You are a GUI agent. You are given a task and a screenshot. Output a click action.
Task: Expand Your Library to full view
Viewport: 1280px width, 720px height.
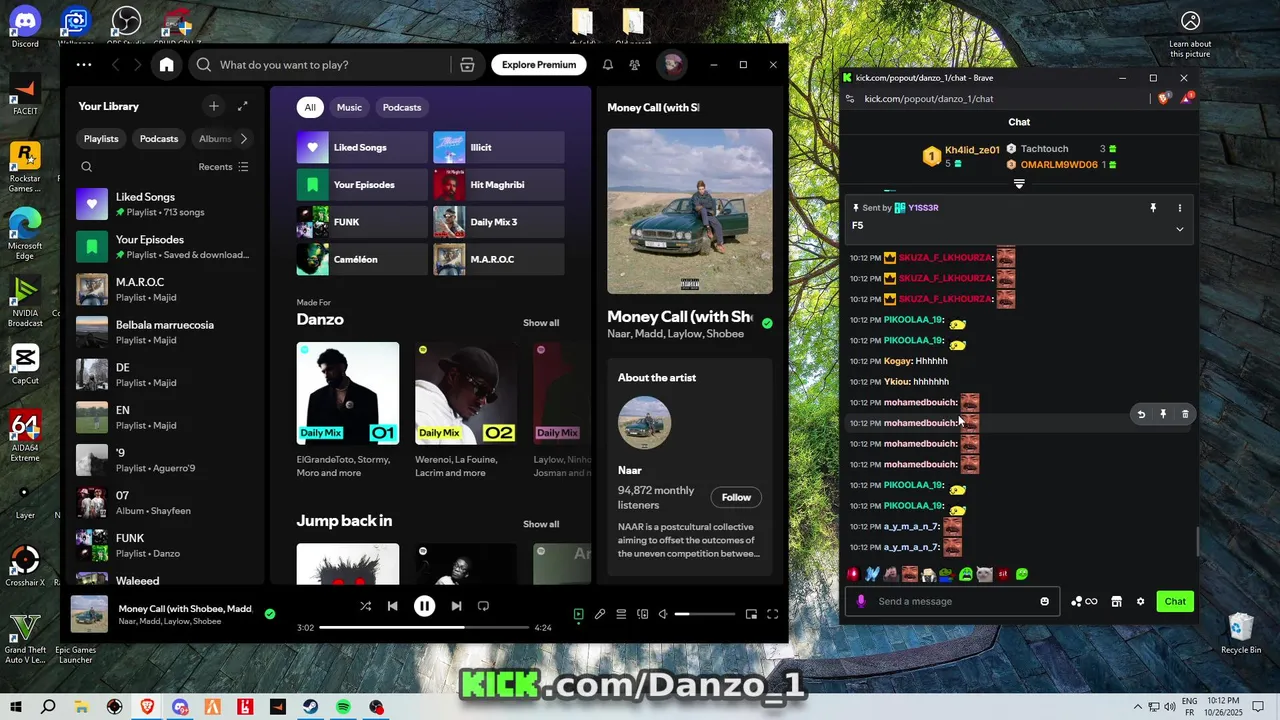coord(242,106)
